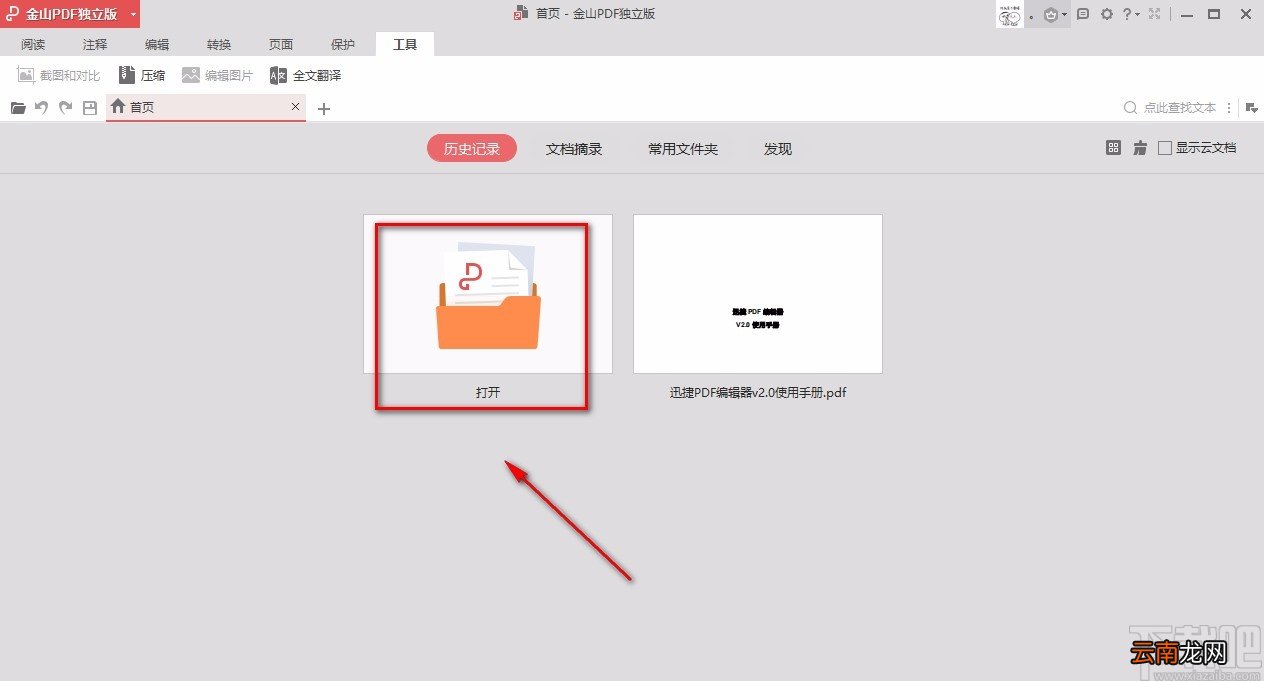This screenshot has height=681, width=1264.
Task: Click the 压缩 compress tool
Action: point(142,75)
